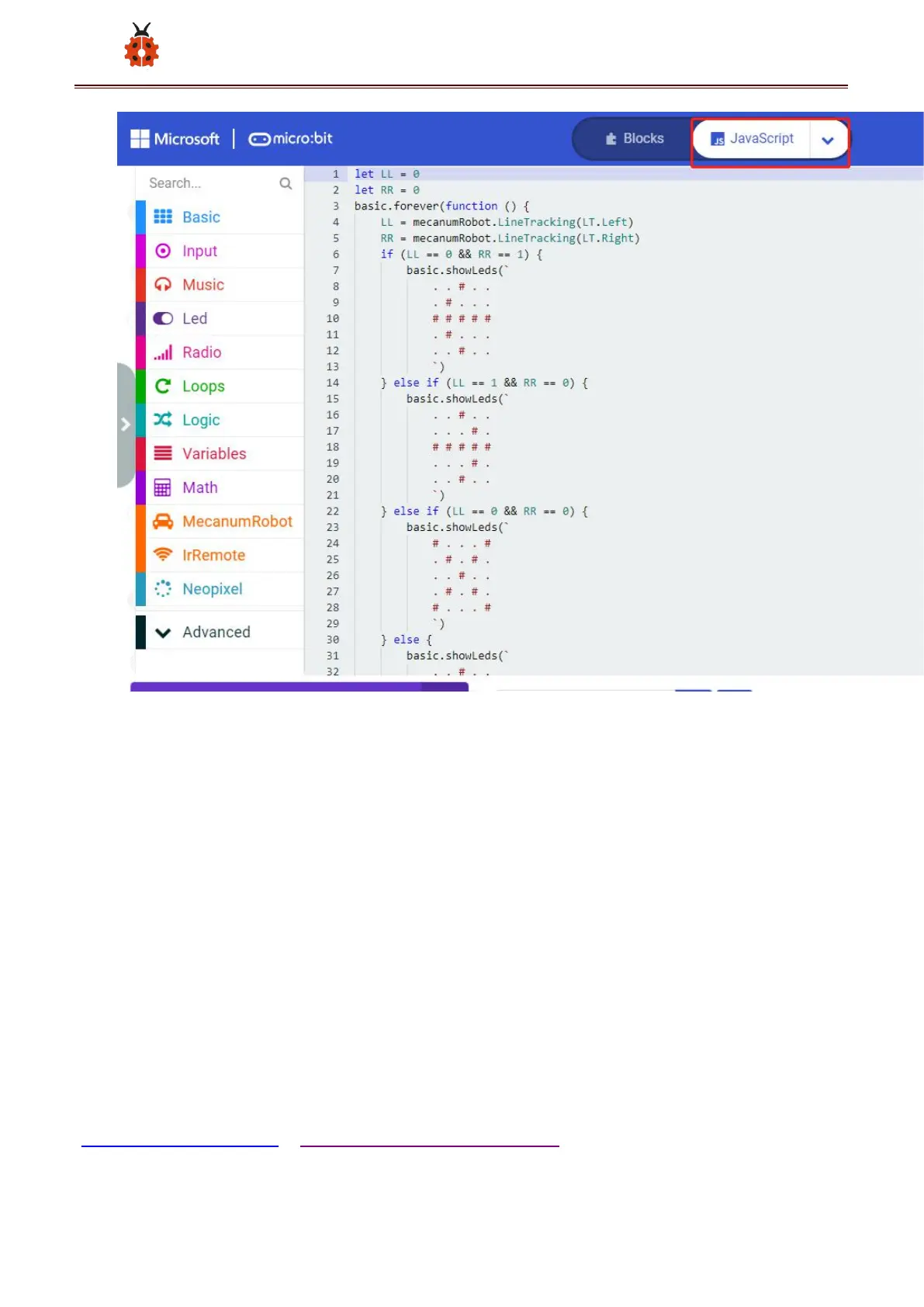
Task: Open the Neopixel category
Action: pyautogui.click(x=220, y=589)
